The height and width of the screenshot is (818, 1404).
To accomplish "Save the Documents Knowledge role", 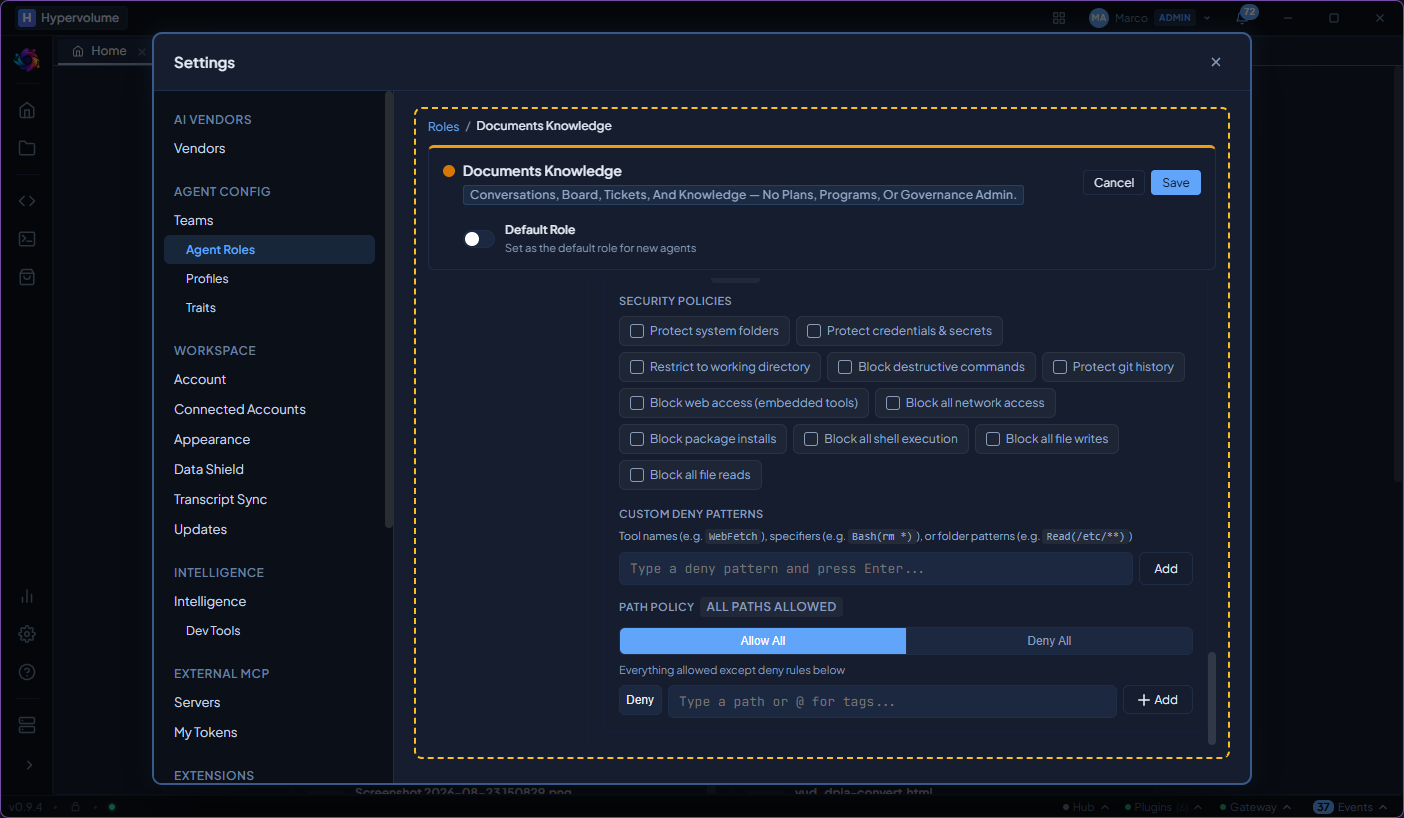I will pyautogui.click(x=1176, y=183).
